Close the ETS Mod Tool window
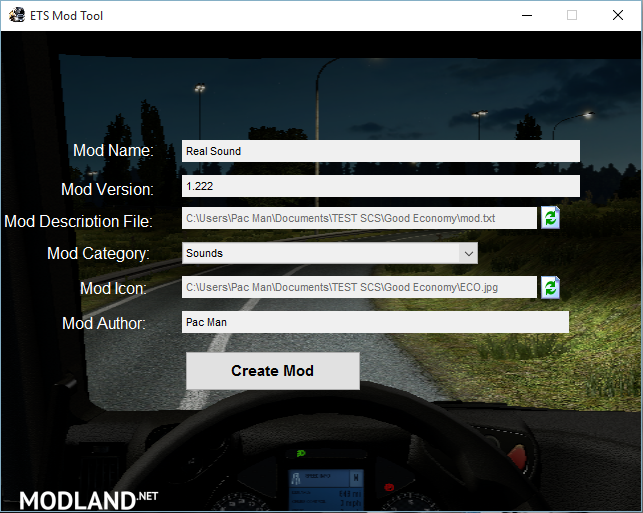 pos(618,16)
